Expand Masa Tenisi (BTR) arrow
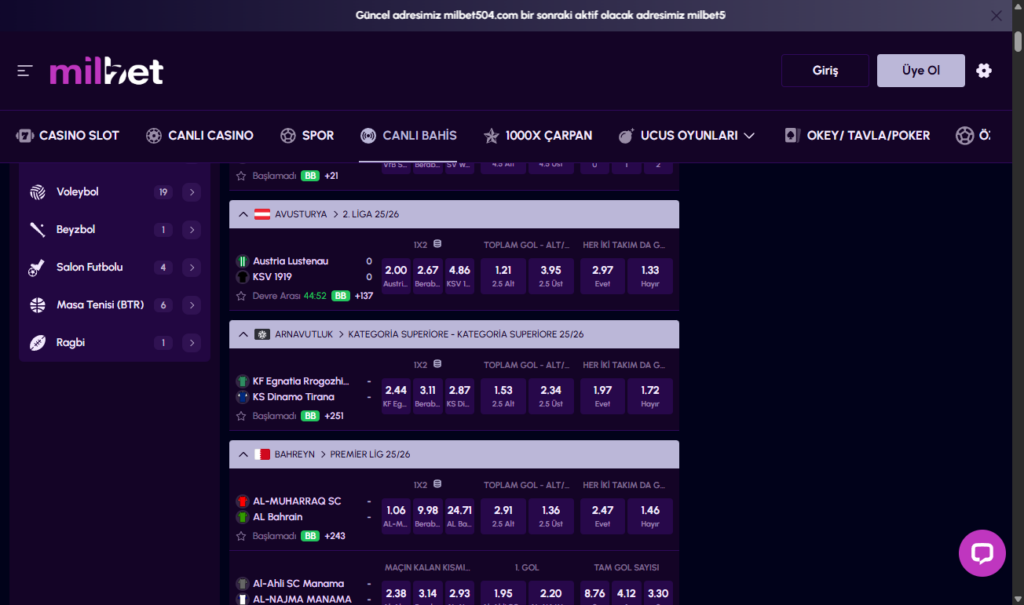Viewport: 1024px width, 605px height. [x=191, y=305]
